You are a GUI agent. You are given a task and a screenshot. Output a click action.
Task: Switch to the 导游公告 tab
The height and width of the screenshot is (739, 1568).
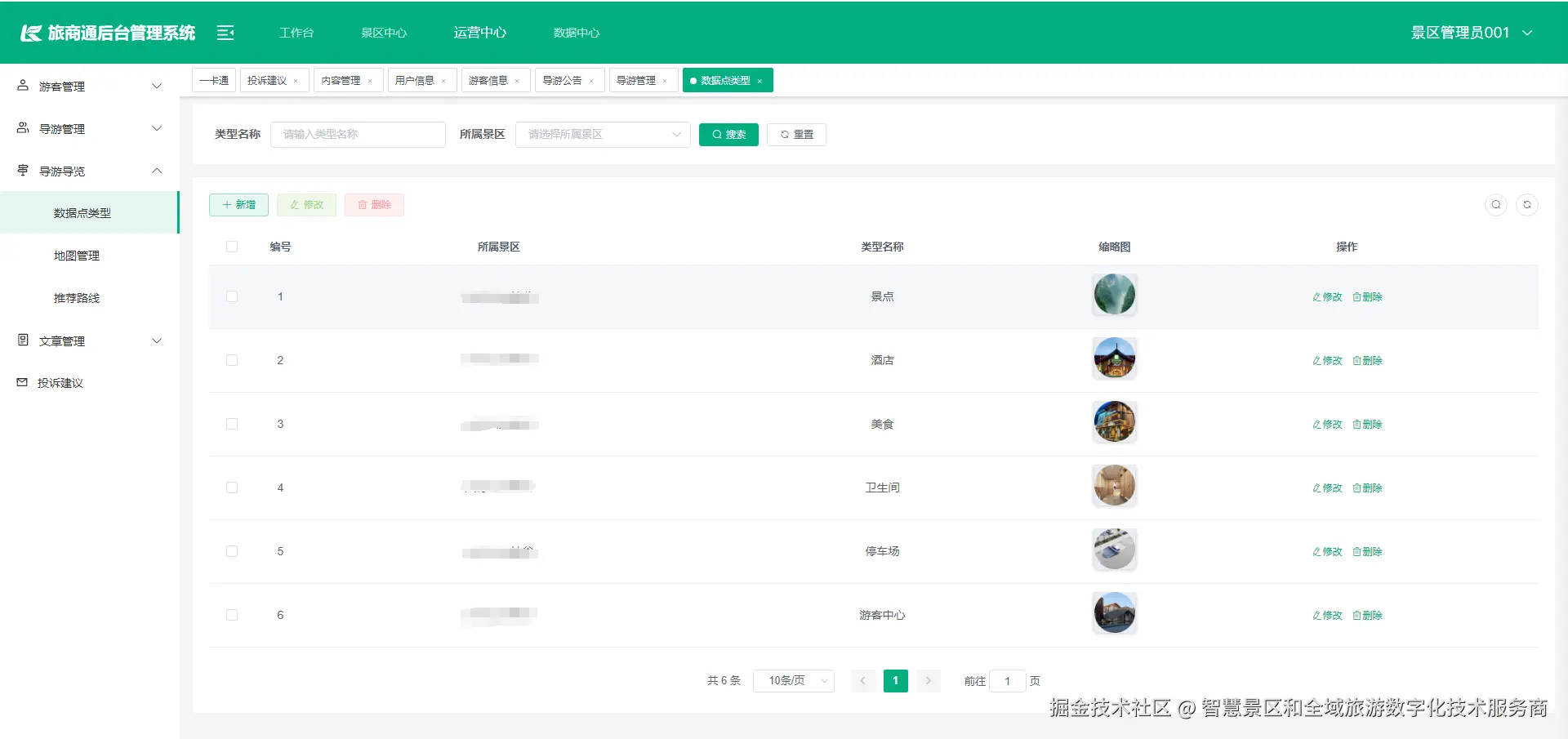pos(563,79)
